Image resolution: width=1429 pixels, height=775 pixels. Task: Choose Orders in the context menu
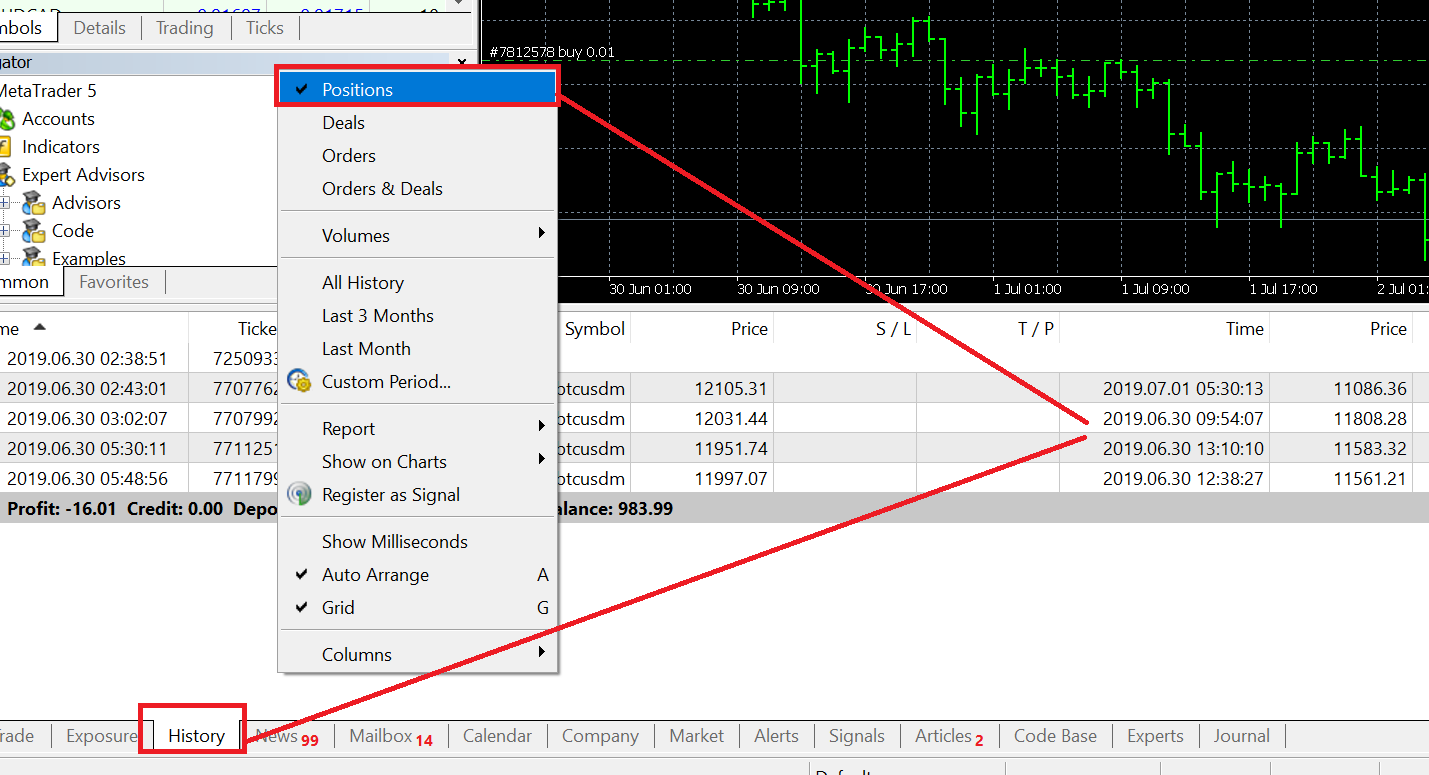(x=417, y=155)
